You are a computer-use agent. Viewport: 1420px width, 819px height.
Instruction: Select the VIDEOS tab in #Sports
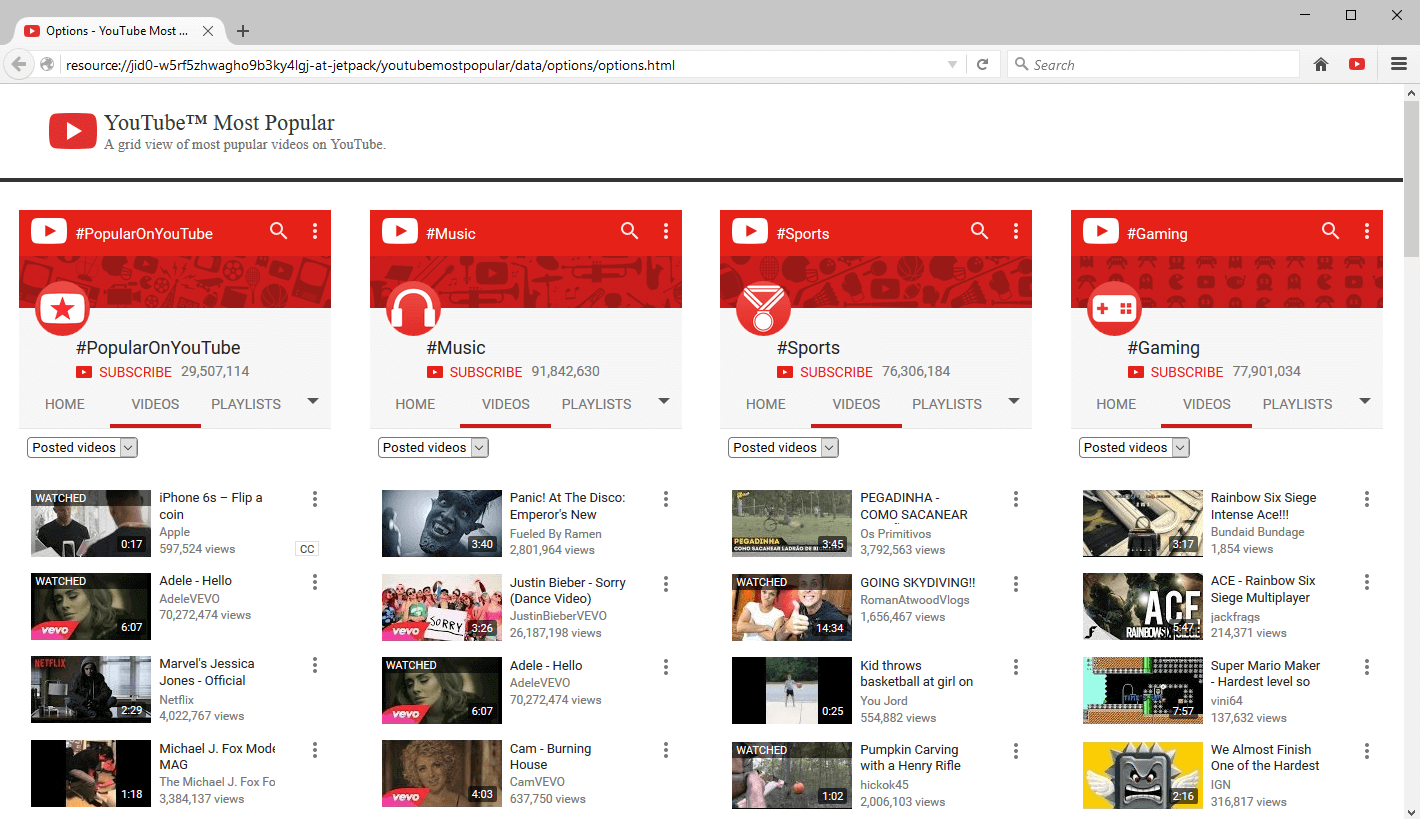(x=856, y=404)
